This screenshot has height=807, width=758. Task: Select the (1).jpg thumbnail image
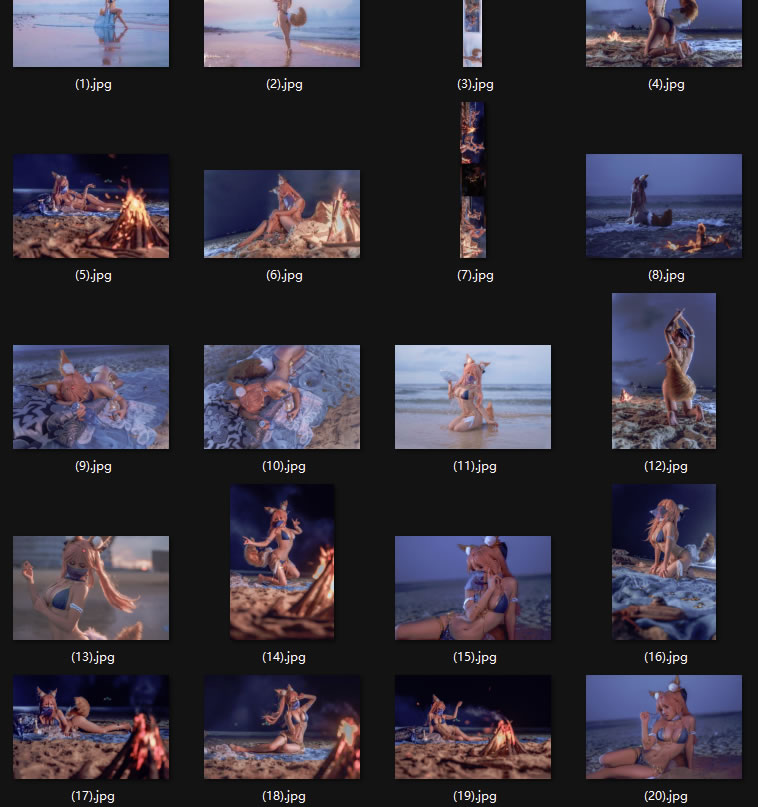[x=91, y=33]
